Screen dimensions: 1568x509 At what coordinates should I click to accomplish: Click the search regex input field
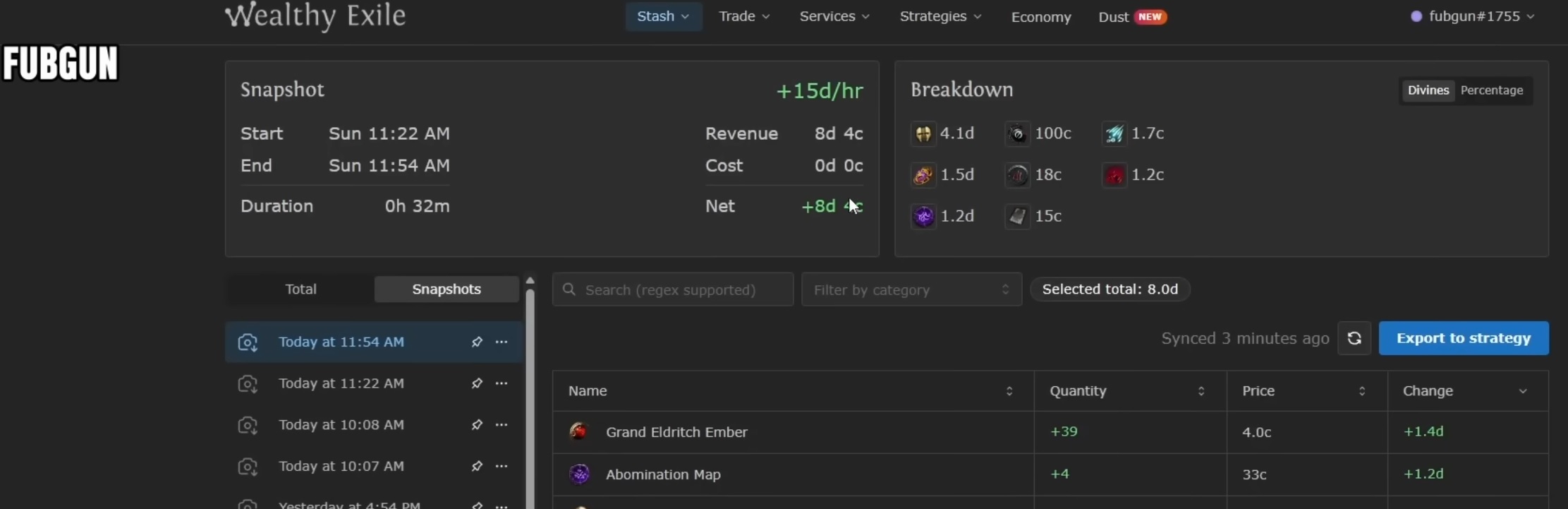click(673, 289)
